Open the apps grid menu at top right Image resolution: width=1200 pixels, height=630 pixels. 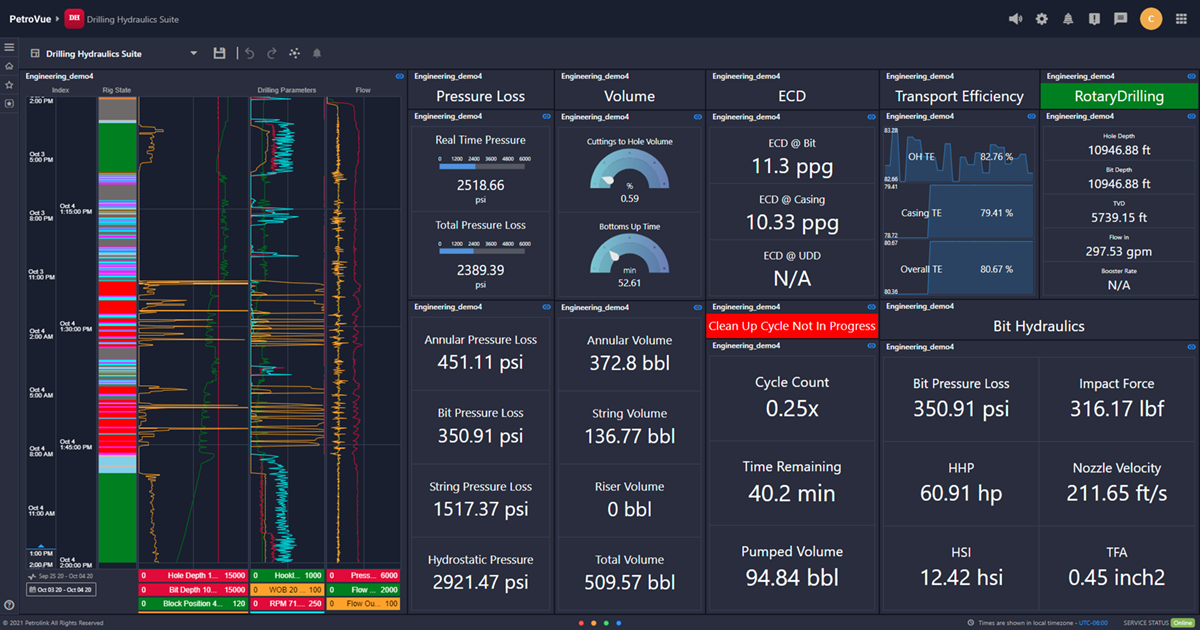coord(1183,19)
